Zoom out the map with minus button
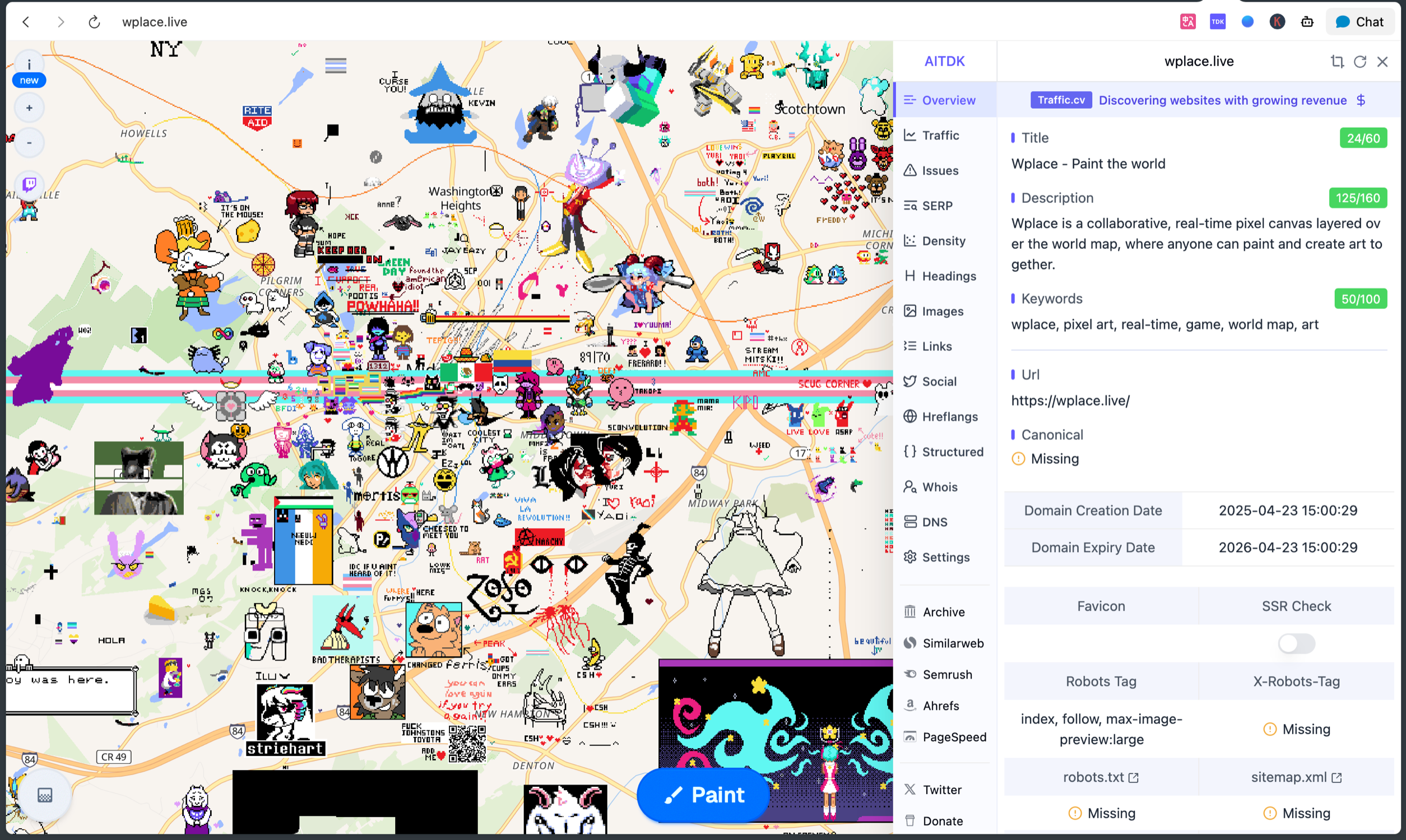1406x840 pixels. click(29, 143)
